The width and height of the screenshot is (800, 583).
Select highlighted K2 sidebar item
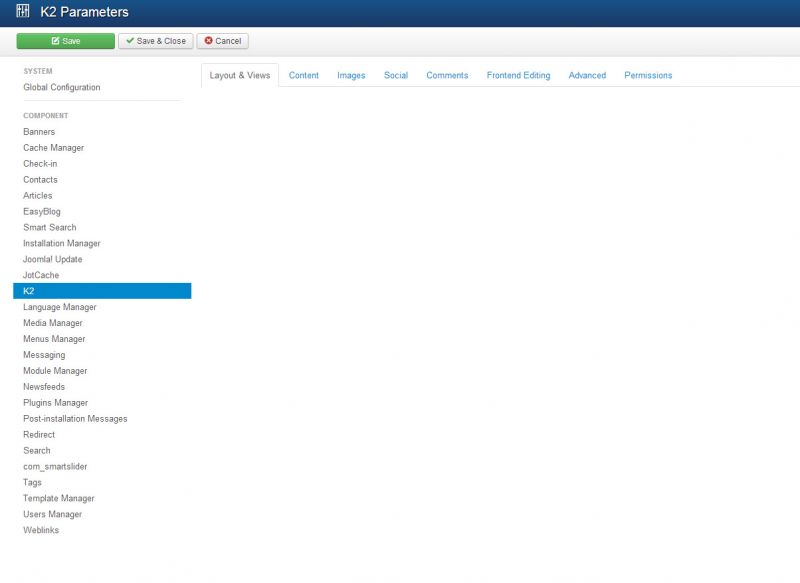tap(102, 291)
